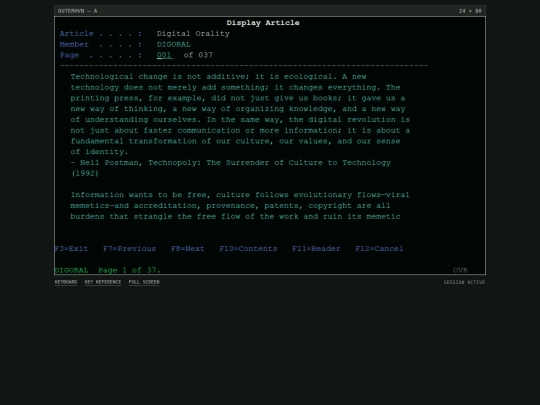Click the line starting 'burdens that strangle the free flow'
540x405 pixels.
pyautogui.click(x=235, y=217)
